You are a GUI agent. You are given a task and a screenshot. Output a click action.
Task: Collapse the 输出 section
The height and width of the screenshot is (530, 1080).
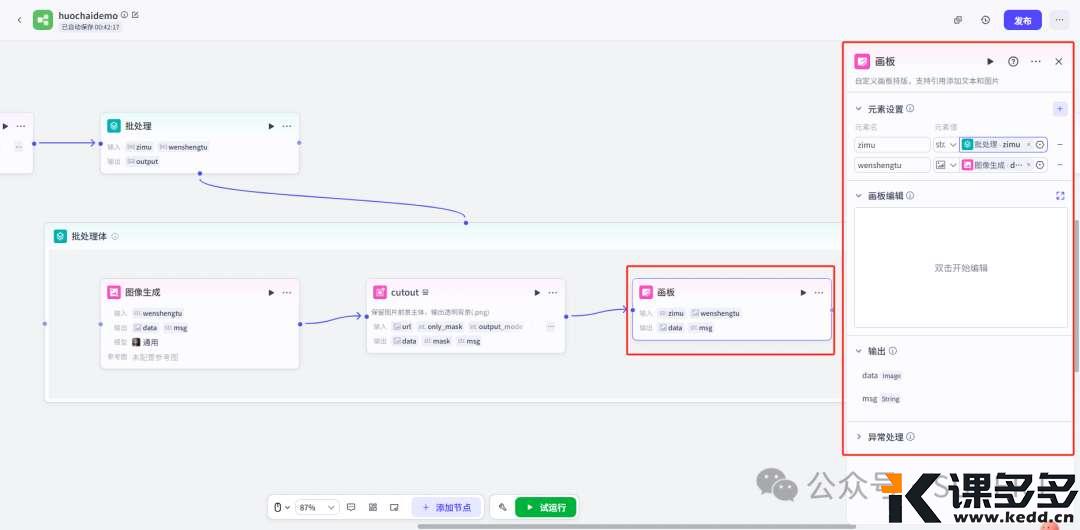(x=858, y=352)
